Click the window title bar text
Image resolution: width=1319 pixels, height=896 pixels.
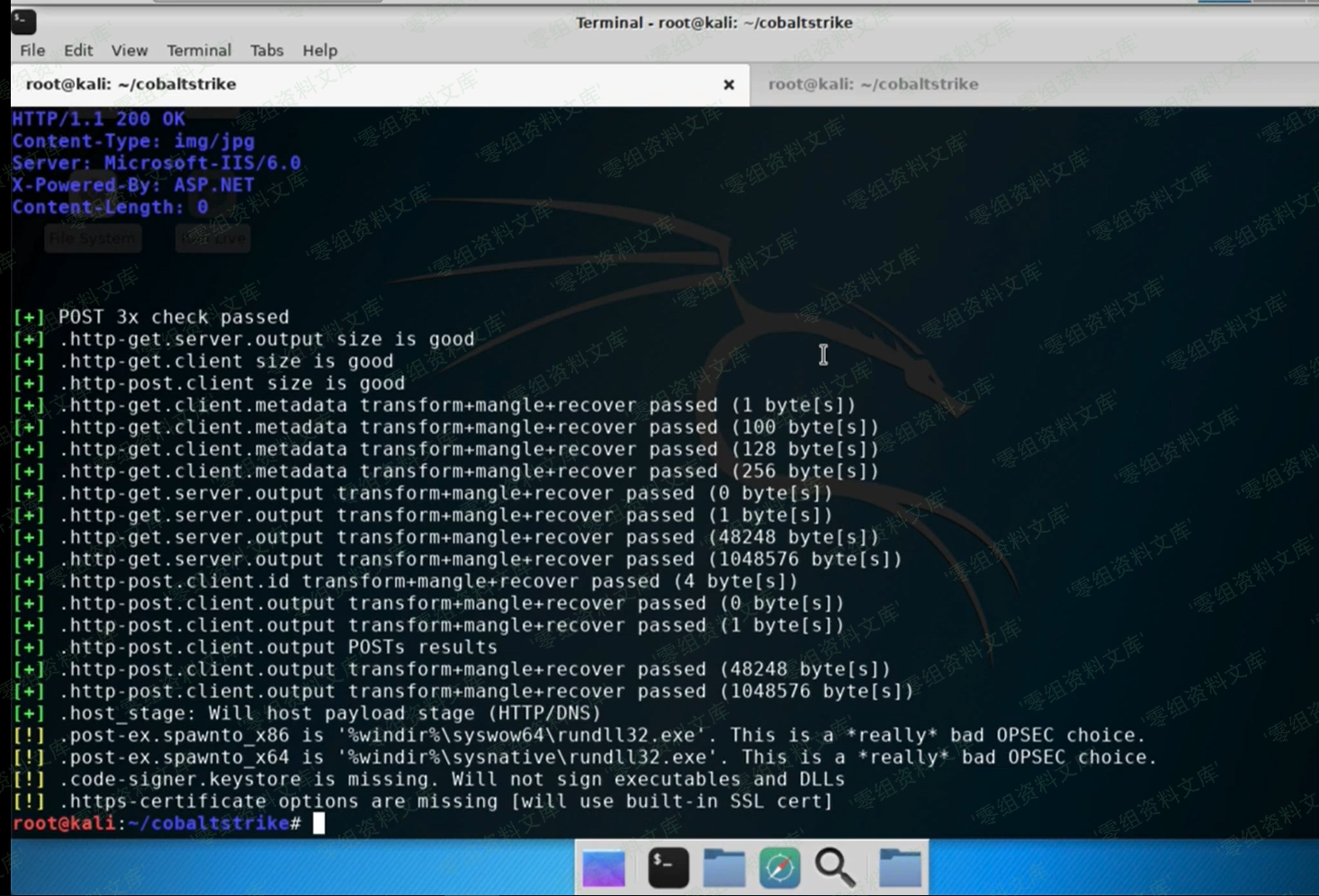(x=713, y=22)
